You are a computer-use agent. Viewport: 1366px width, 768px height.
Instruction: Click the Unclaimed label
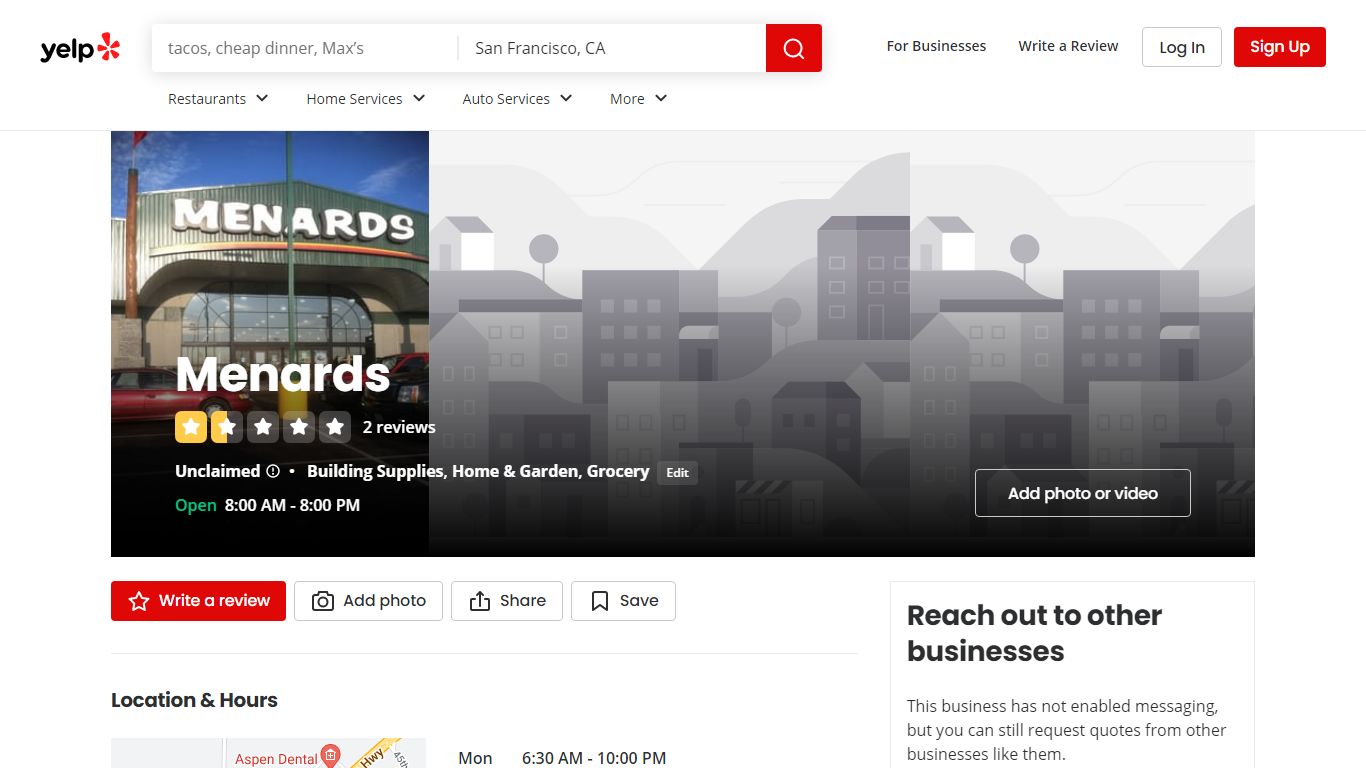217,471
